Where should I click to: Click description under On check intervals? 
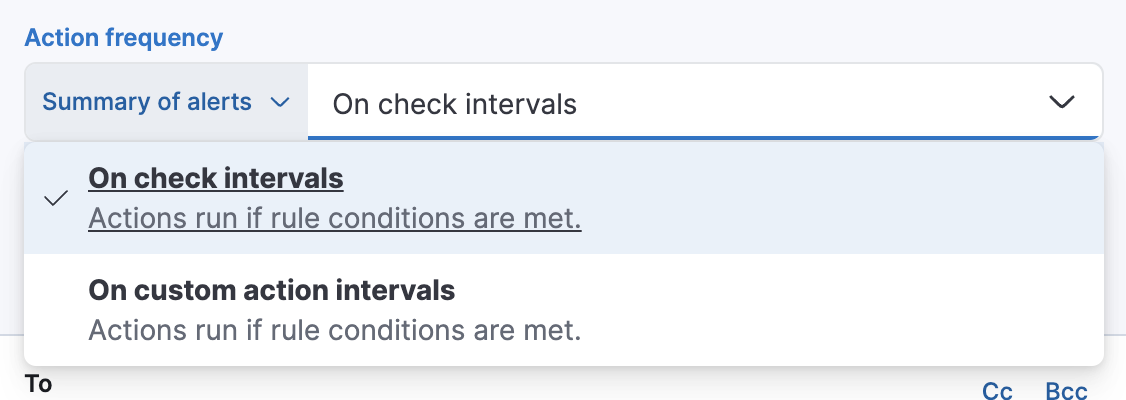334,219
